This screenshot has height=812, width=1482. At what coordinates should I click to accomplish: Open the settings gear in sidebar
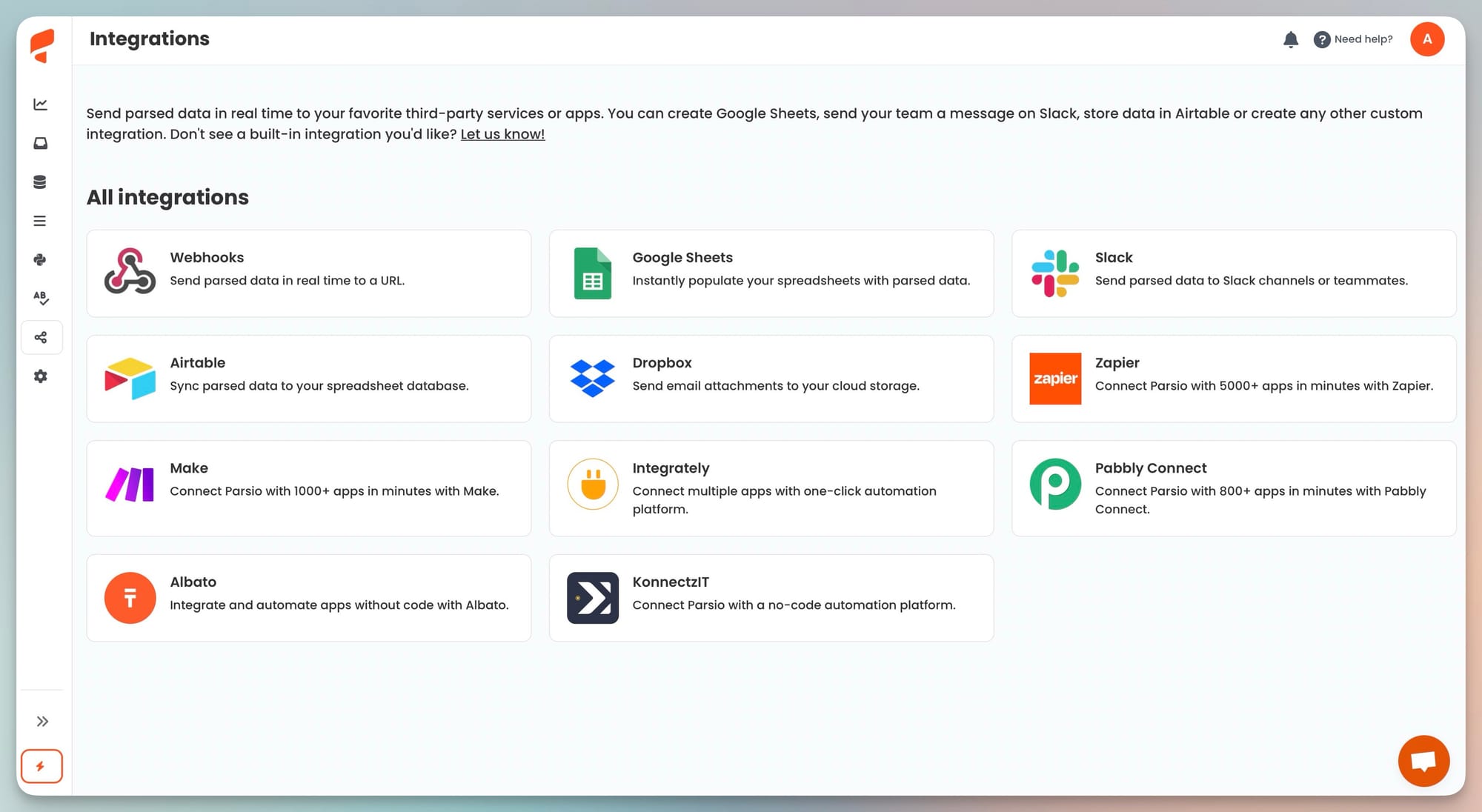click(41, 376)
